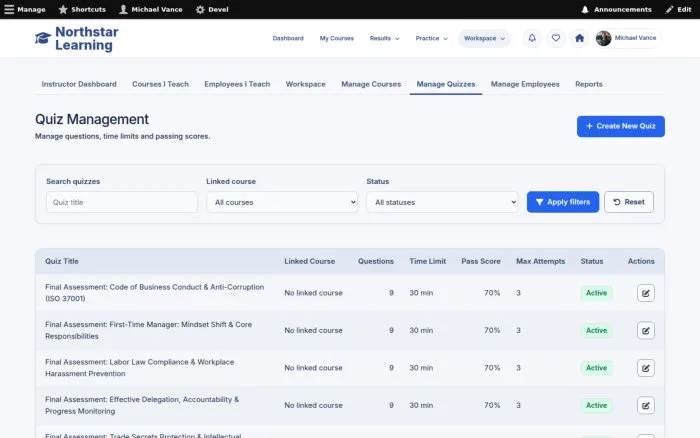Image resolution: width=700 pixels, height=438 pixels.
Task: Expand the Workspace dropdown in header
Action: tap(484, 38)
